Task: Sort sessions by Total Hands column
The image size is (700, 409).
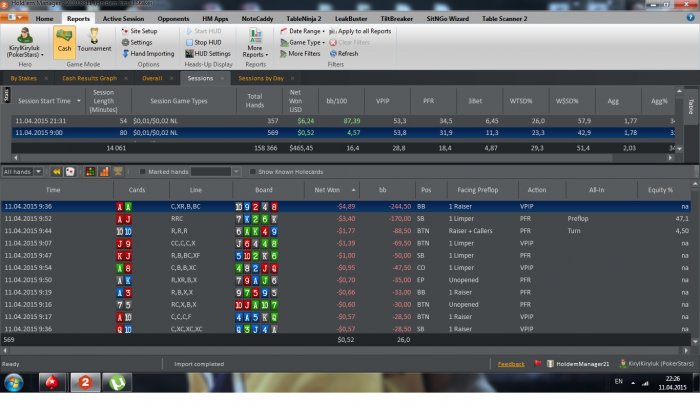Action: click(254, 101)
